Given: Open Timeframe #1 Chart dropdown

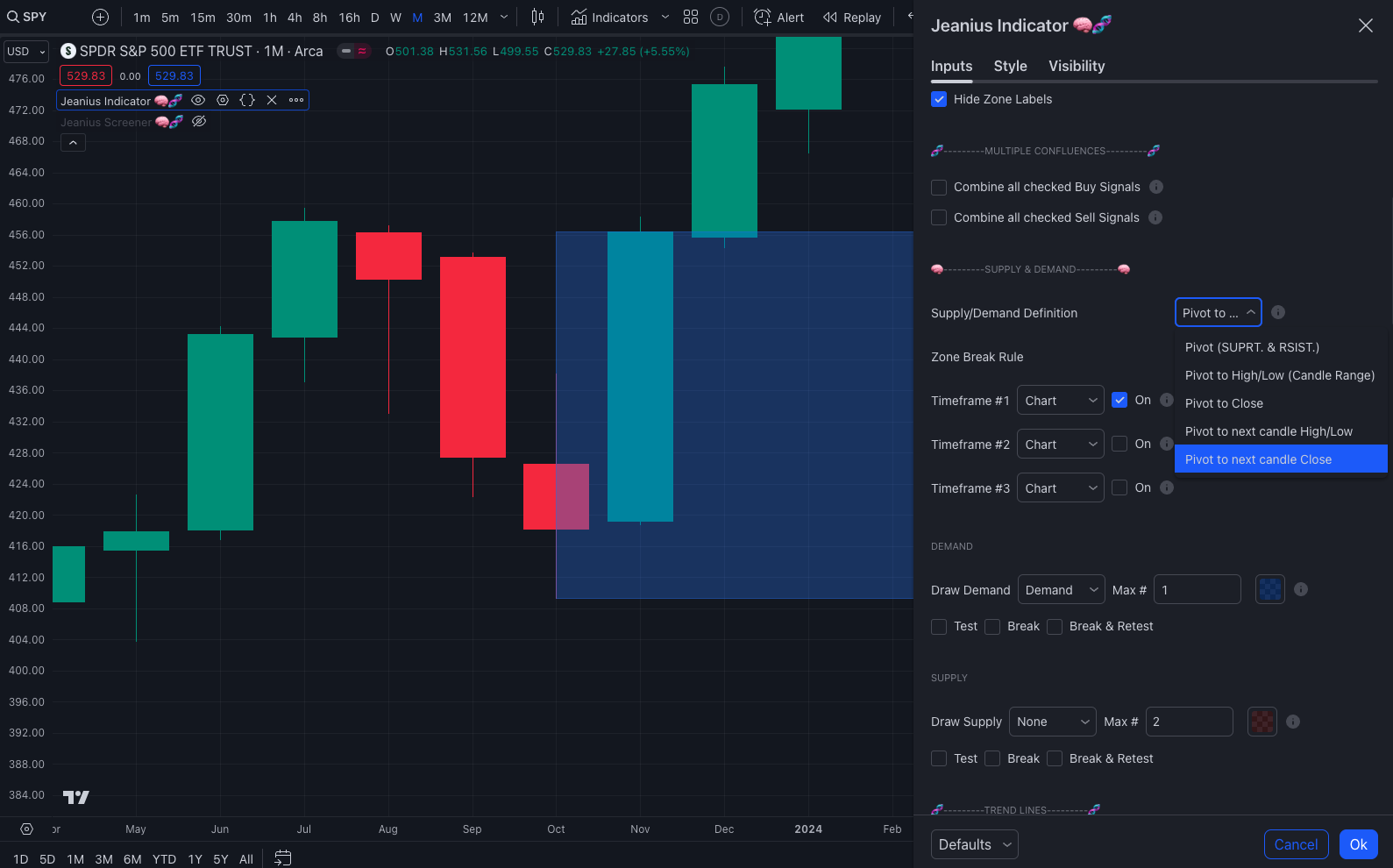Looking at the screenshot, I should point(1061,400).
